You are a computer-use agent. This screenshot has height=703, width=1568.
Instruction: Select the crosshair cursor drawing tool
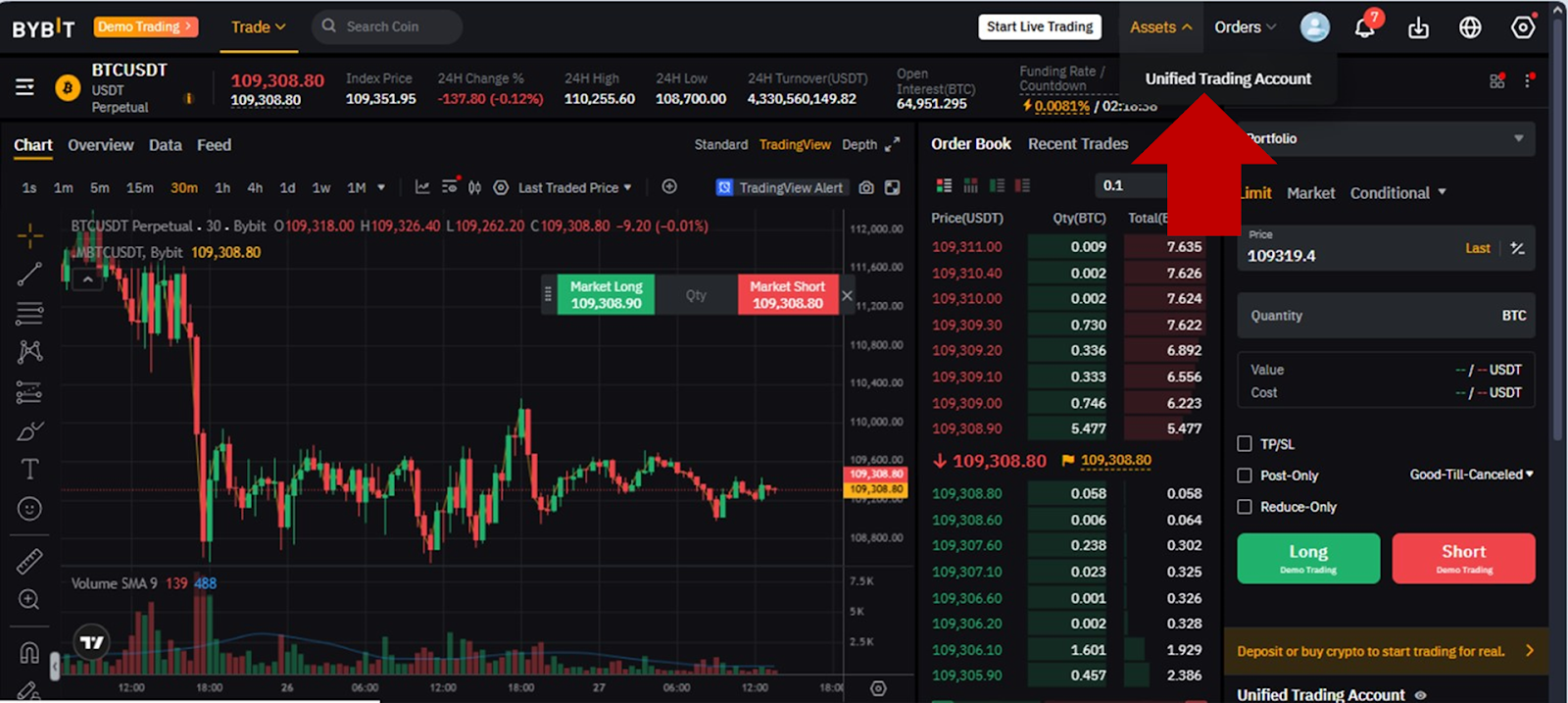[29, 235]
